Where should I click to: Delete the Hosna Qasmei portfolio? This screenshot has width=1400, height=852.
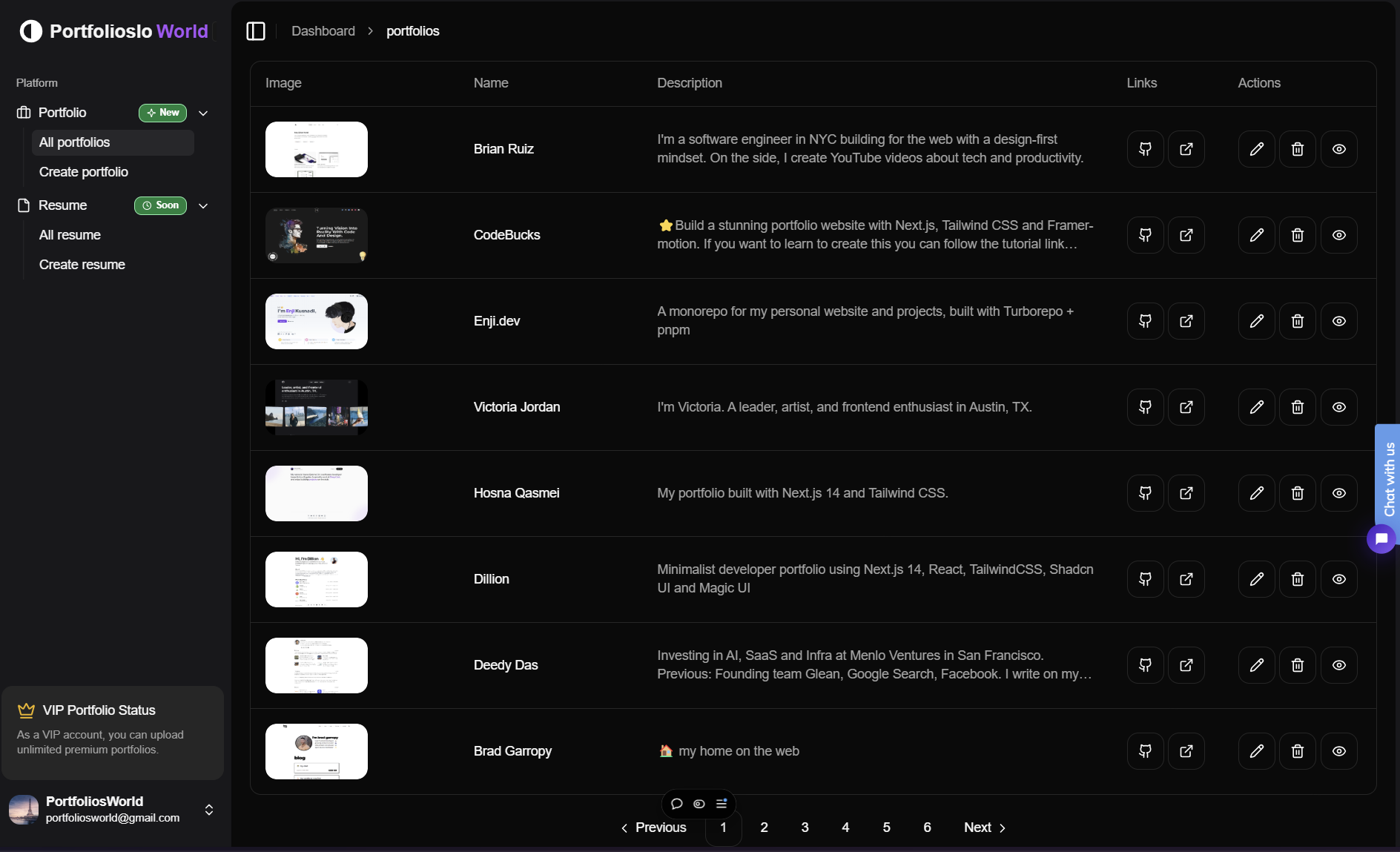pyautogui.click(x=1298, y=493)
